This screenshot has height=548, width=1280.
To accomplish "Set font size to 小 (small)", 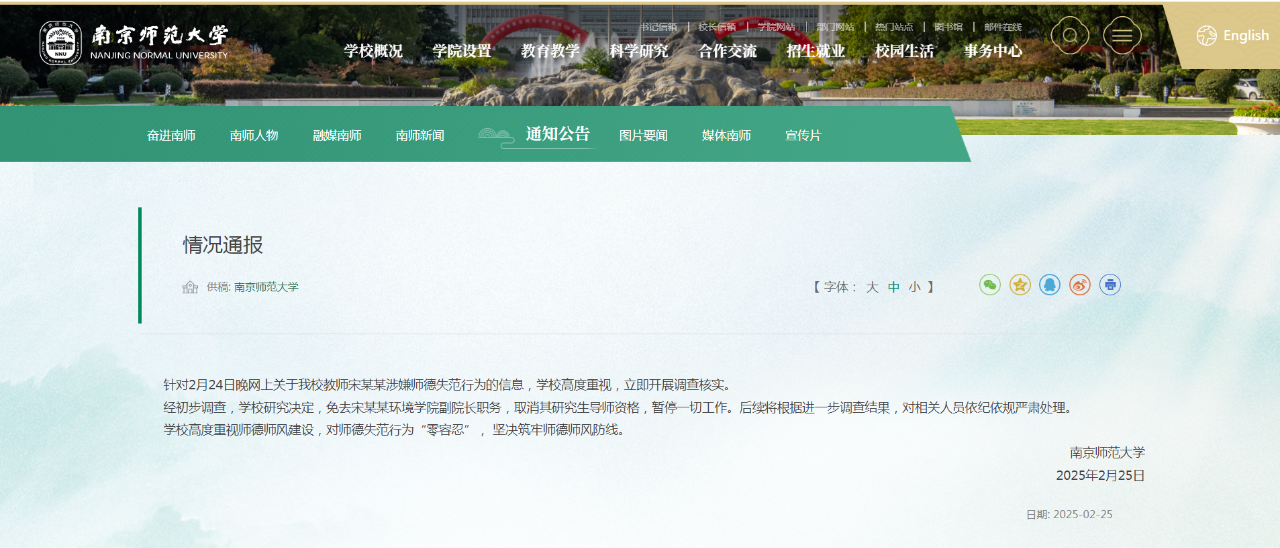I will pos(915,287).
